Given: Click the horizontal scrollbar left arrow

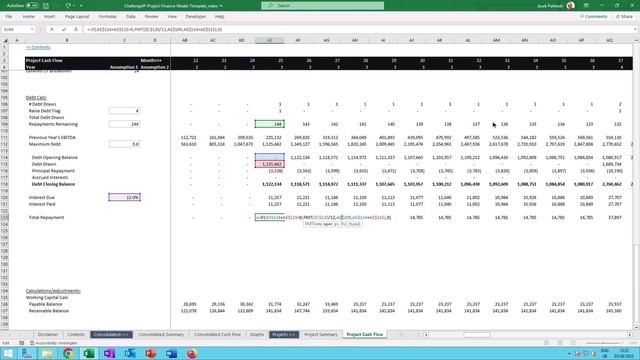Looking at the screenshot, I should (x=426, y=335).
